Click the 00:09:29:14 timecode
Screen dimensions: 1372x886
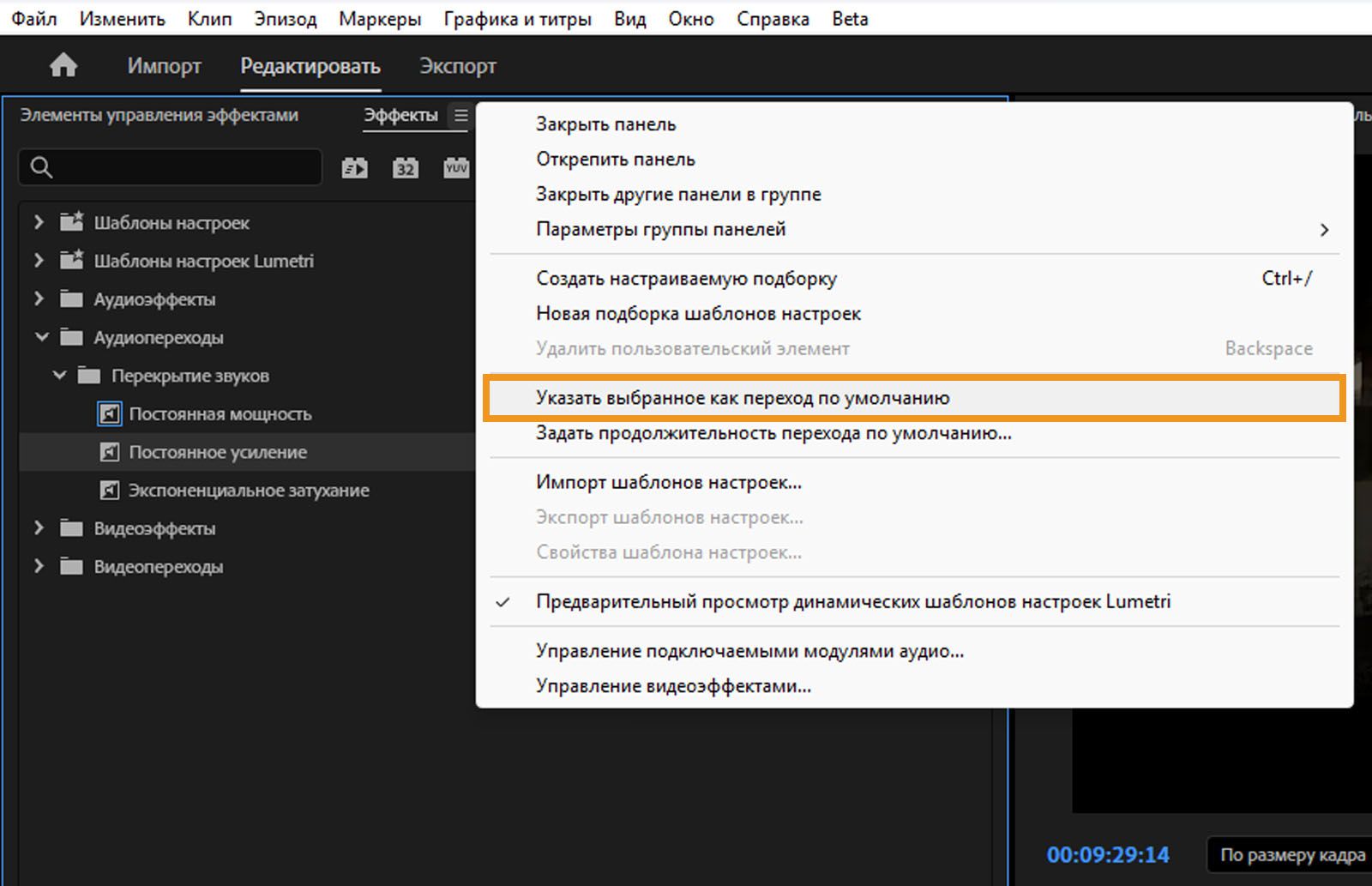click(x=1108, y=855)
